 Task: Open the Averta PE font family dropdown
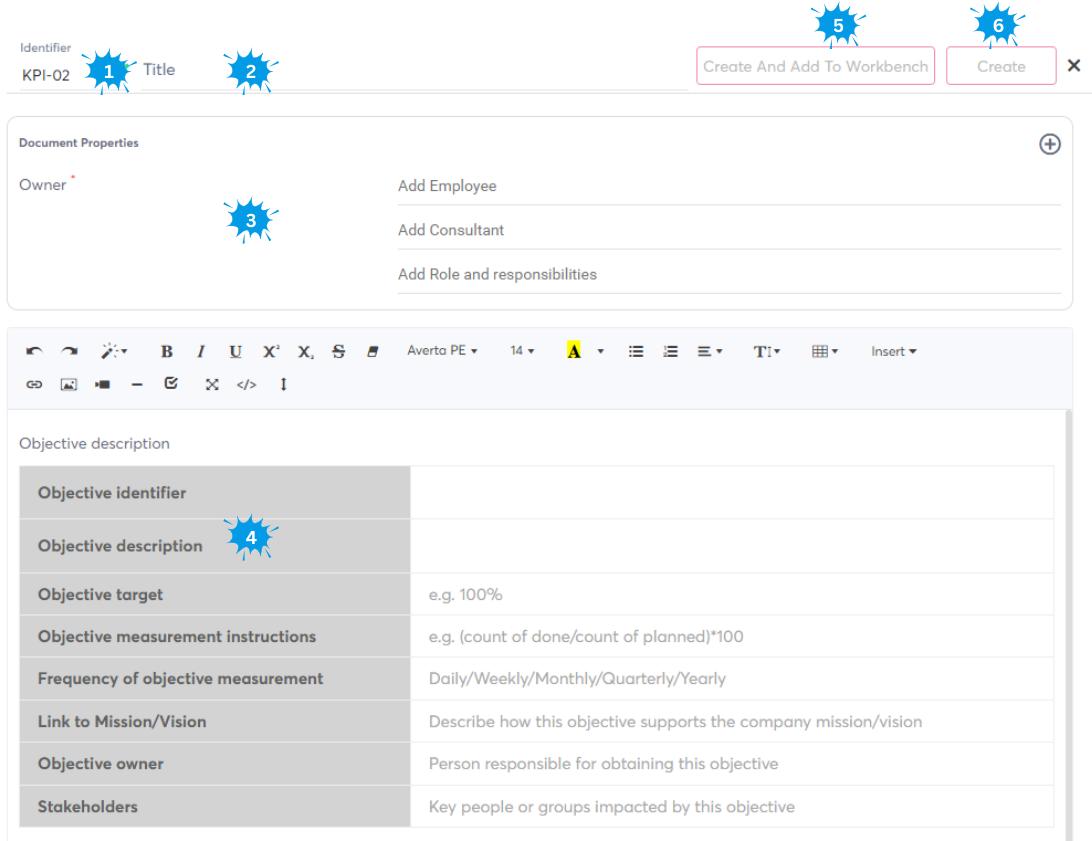(442, 352)
